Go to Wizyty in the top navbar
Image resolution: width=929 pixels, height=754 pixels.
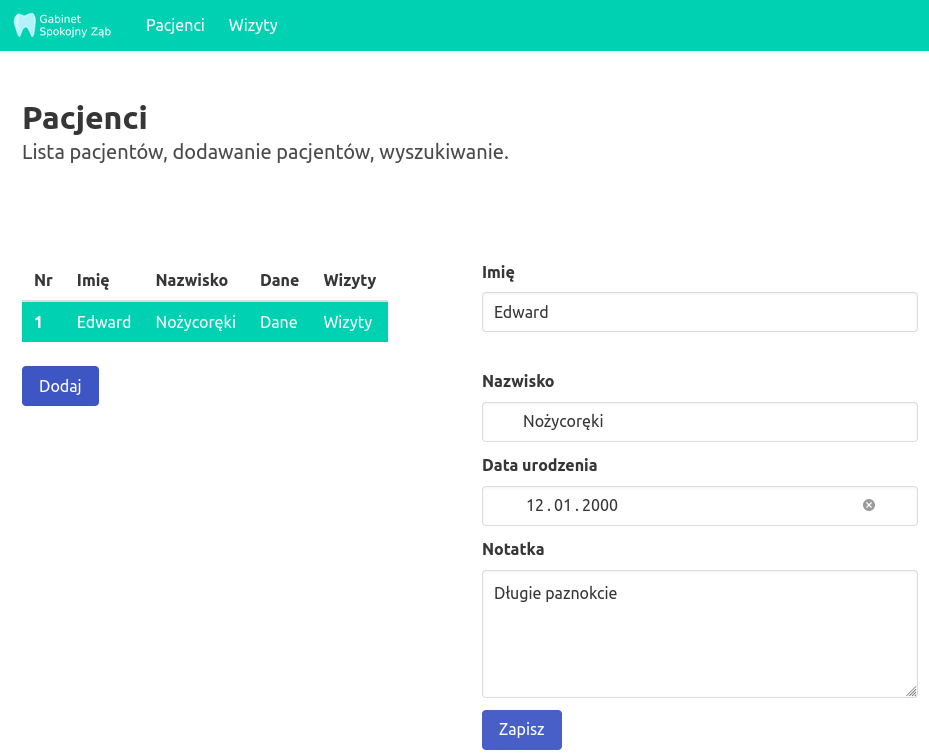pos(253,26)
